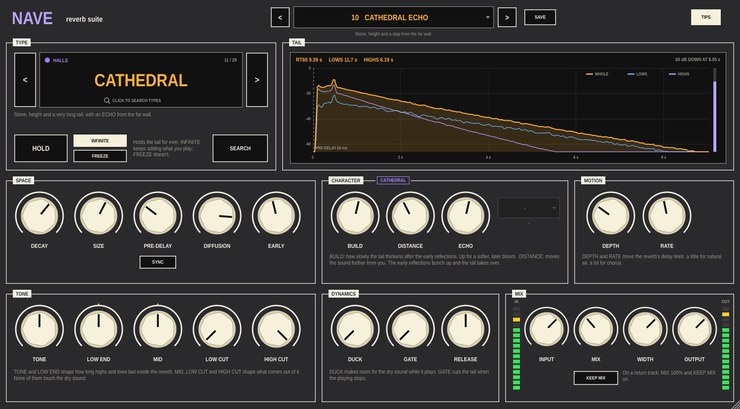Click the 'LOWS 11.7 s' readout
The height and width of the screenshot is (409, 740).
(x=343, y=60)
